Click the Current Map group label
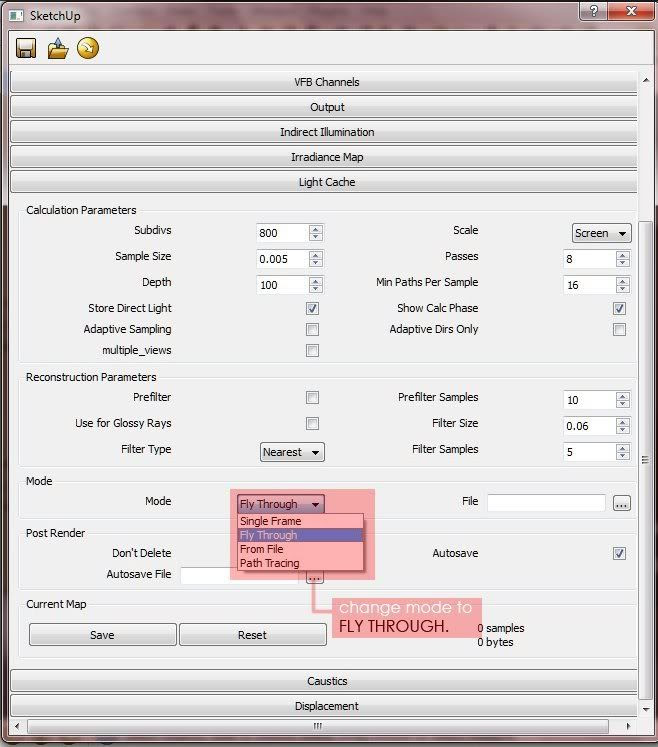The height and width of the screenshot is (747, 658). (x=56, y=604)
